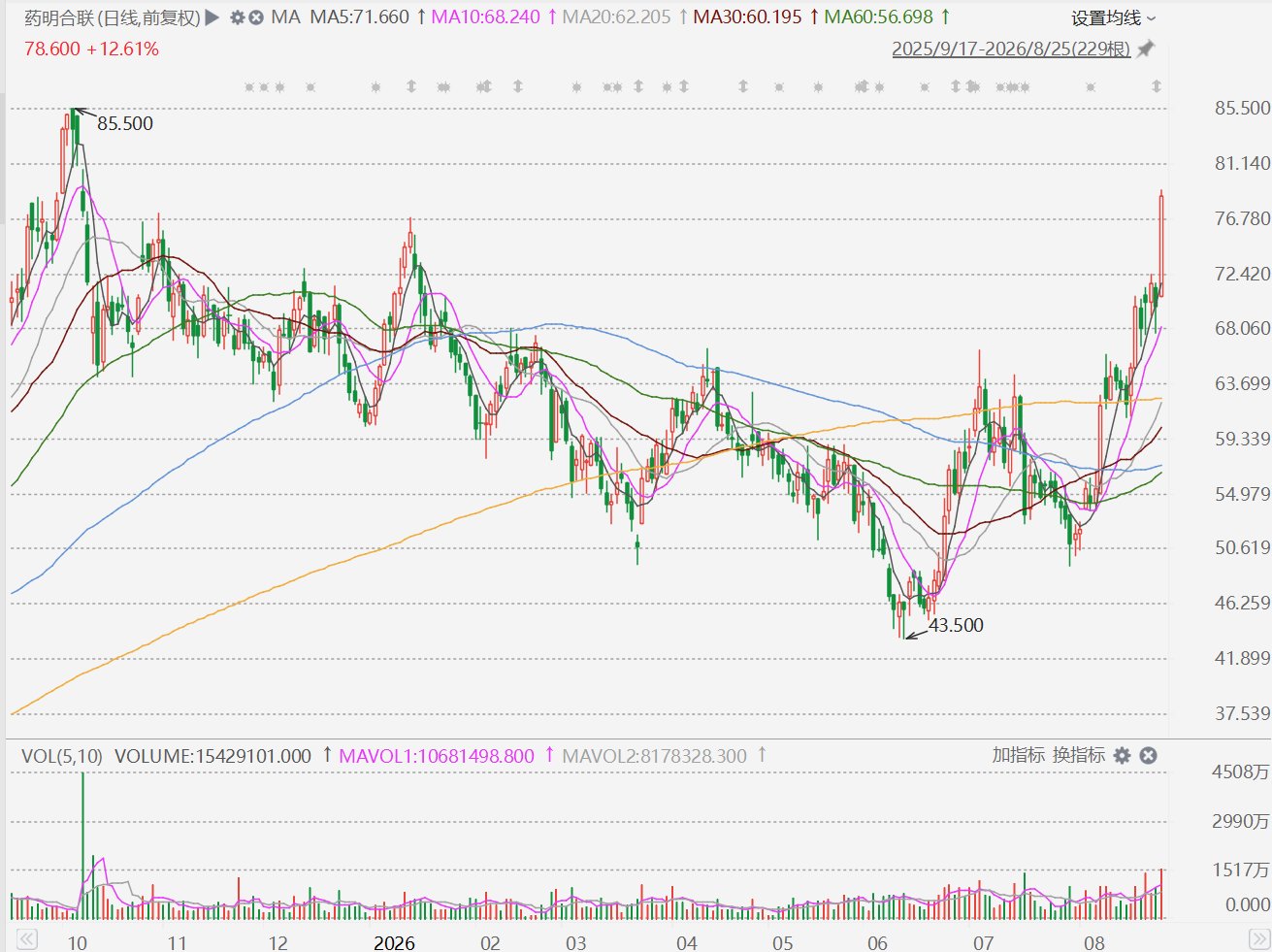Click the 换指标 button
1272x952 pixels.
(1079, 755)
